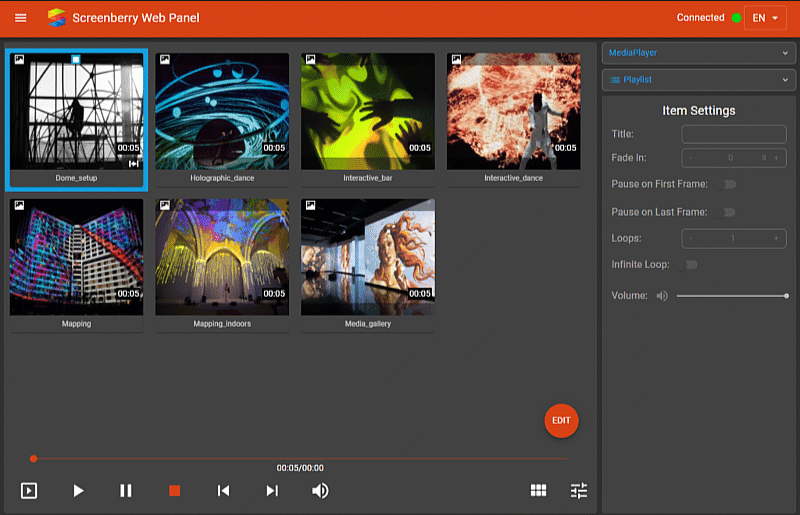Image resolution: width=800 pixels, height=515 pixels.
Task: Click the playback progress slider handle
Action: click(34, 458)
